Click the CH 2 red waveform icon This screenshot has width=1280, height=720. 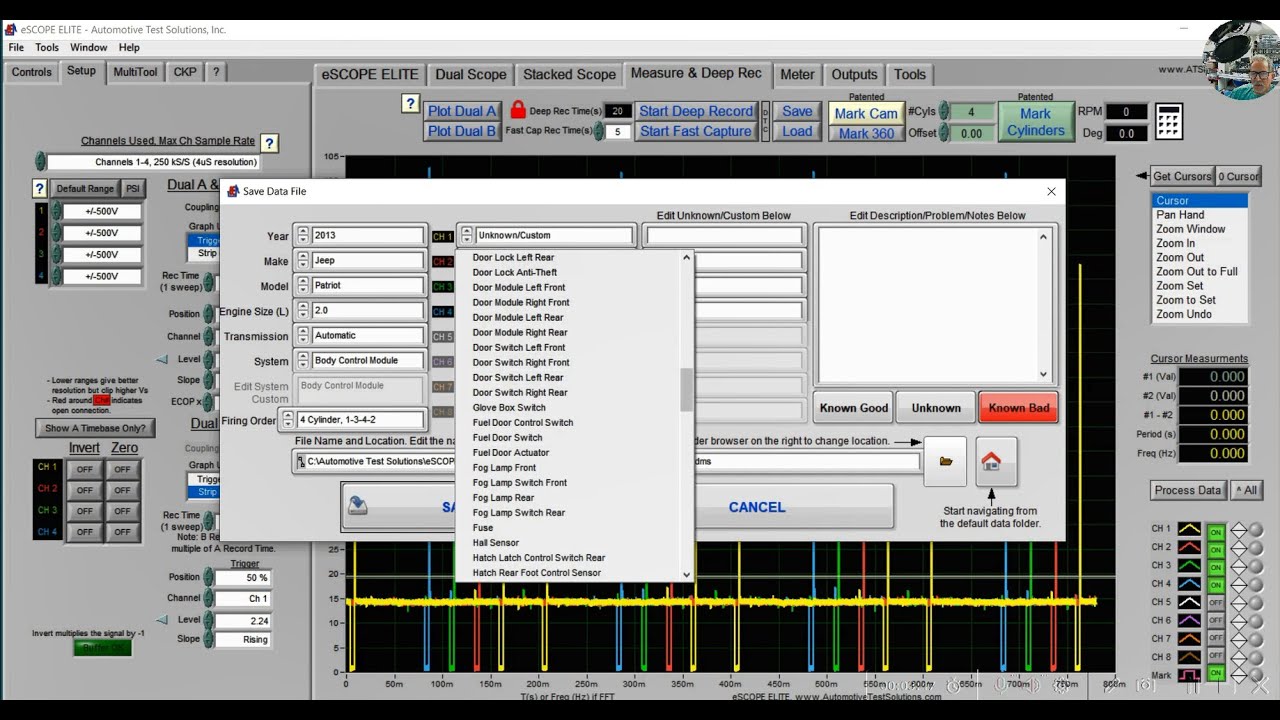pos(1189,547)
